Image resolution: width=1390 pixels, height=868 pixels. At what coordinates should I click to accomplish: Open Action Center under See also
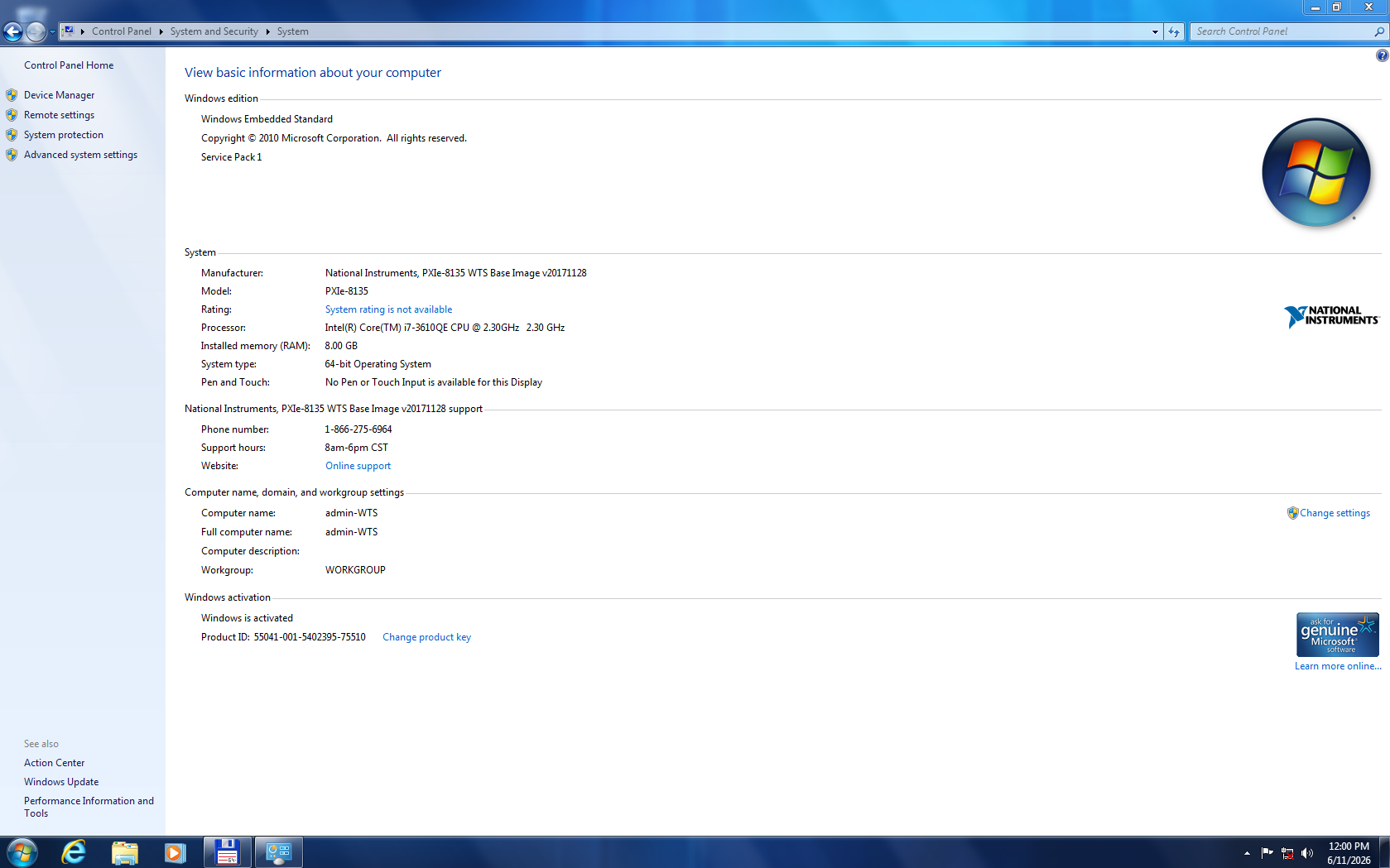55,763
